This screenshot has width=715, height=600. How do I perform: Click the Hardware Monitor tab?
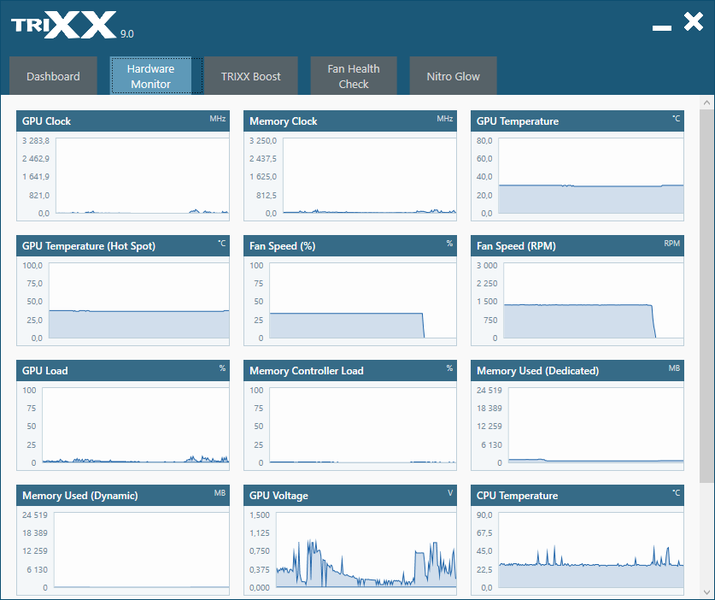150,76
